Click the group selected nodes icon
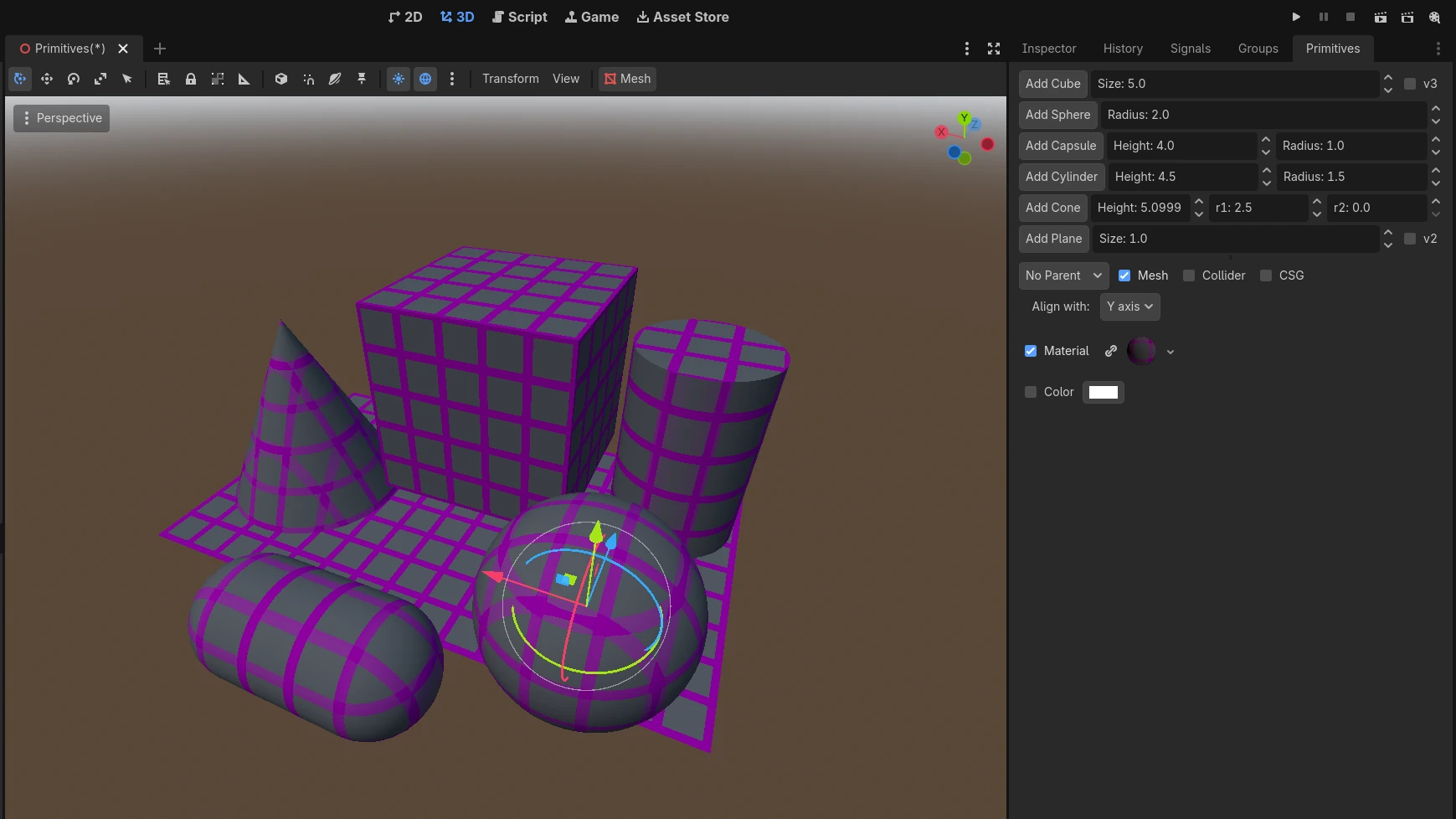1456x819 pixels. click(218, 79)
